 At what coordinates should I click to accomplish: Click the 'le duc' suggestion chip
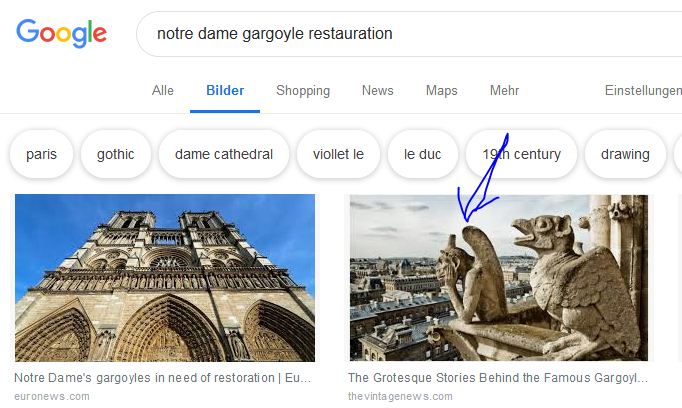point(422,154)
